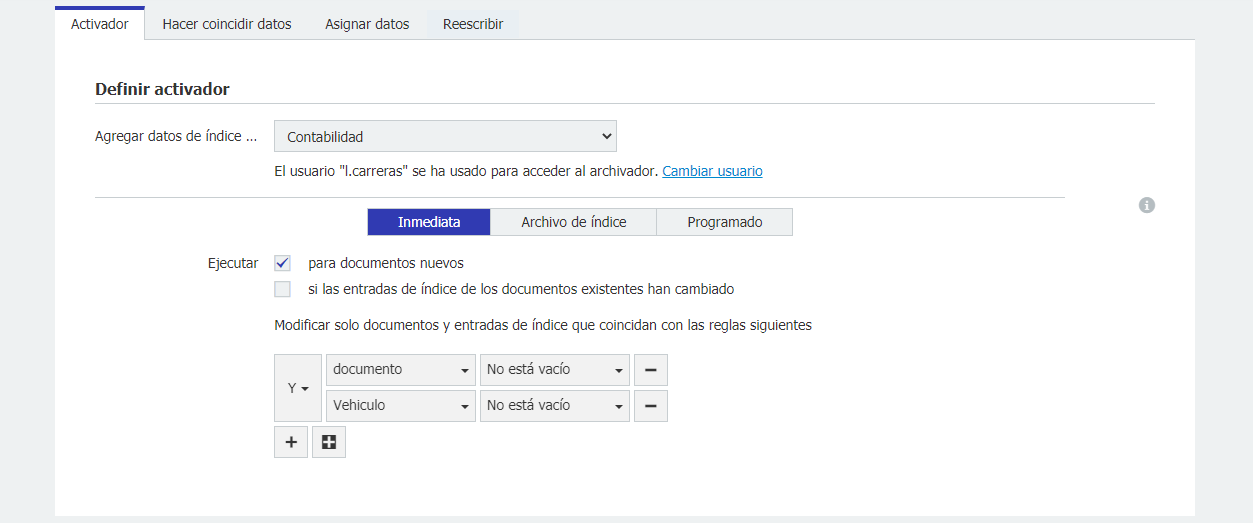Add a new rule with plus button
The image size is (1253, 523).
pyautogui.click(x=291, y=442)
